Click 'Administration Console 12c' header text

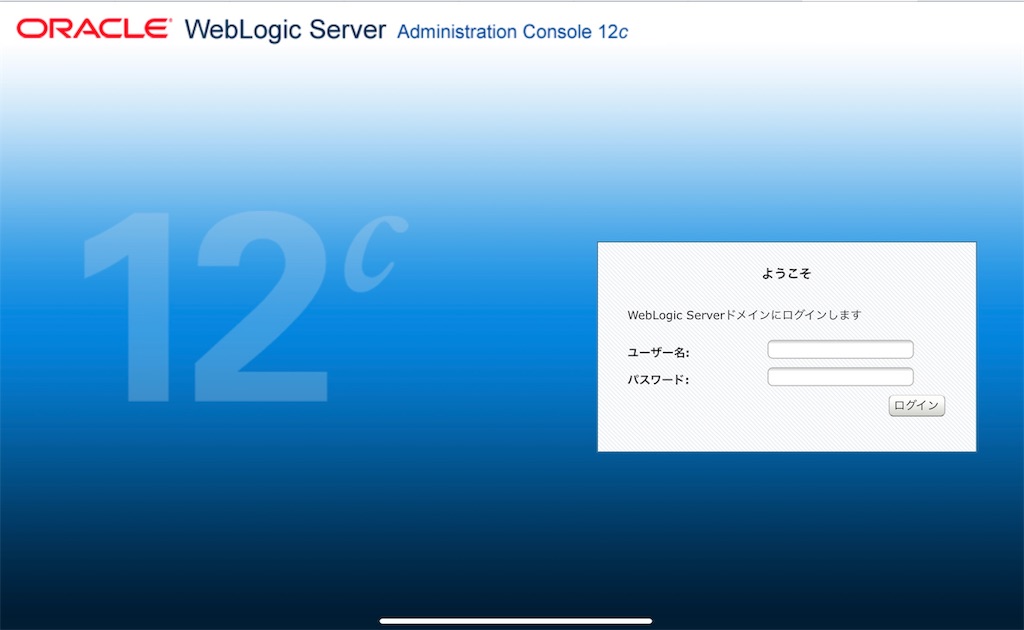(513, 31)
